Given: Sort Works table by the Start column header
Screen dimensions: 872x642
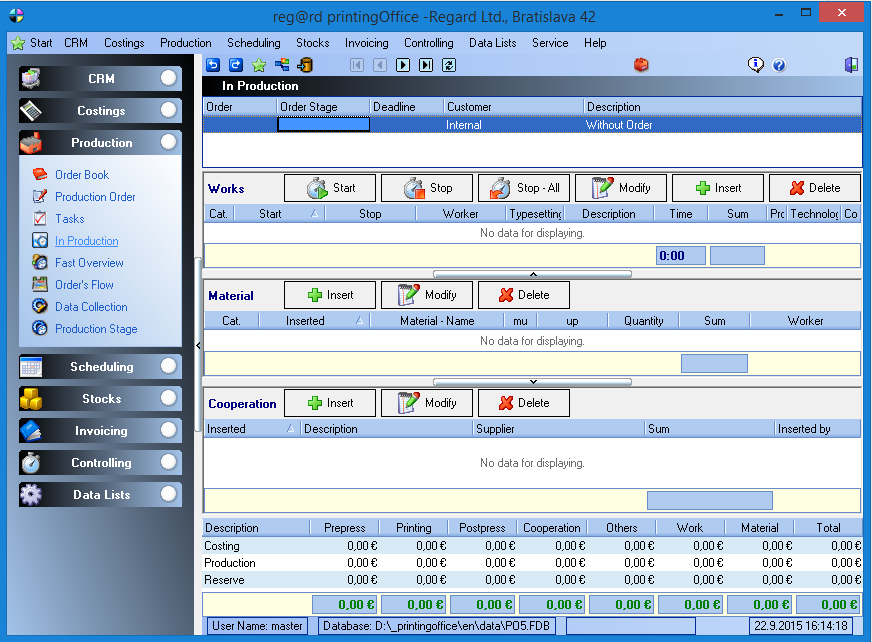Looking at the screenshot, I should point(270,213).
